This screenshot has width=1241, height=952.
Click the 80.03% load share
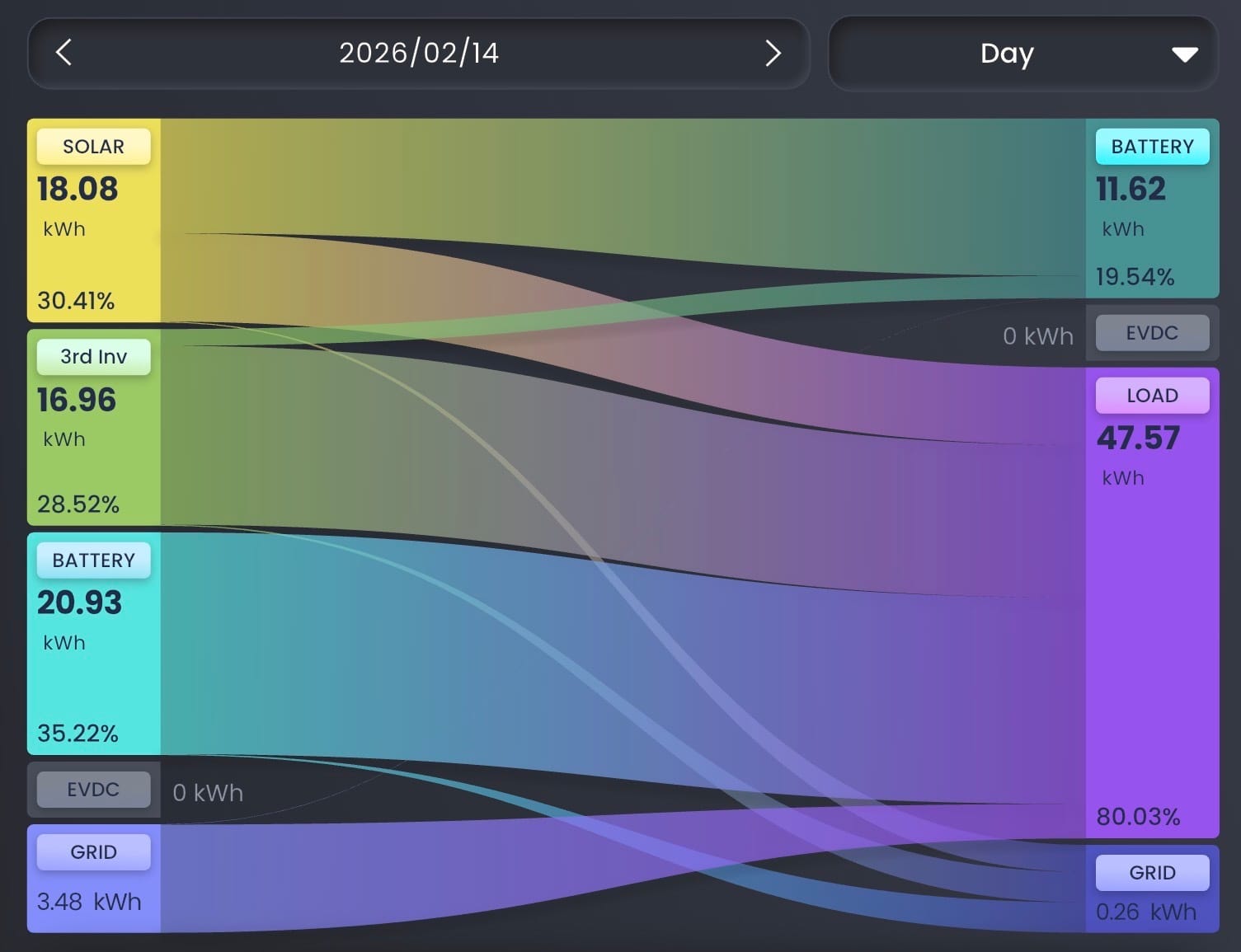coord(1138,817)
